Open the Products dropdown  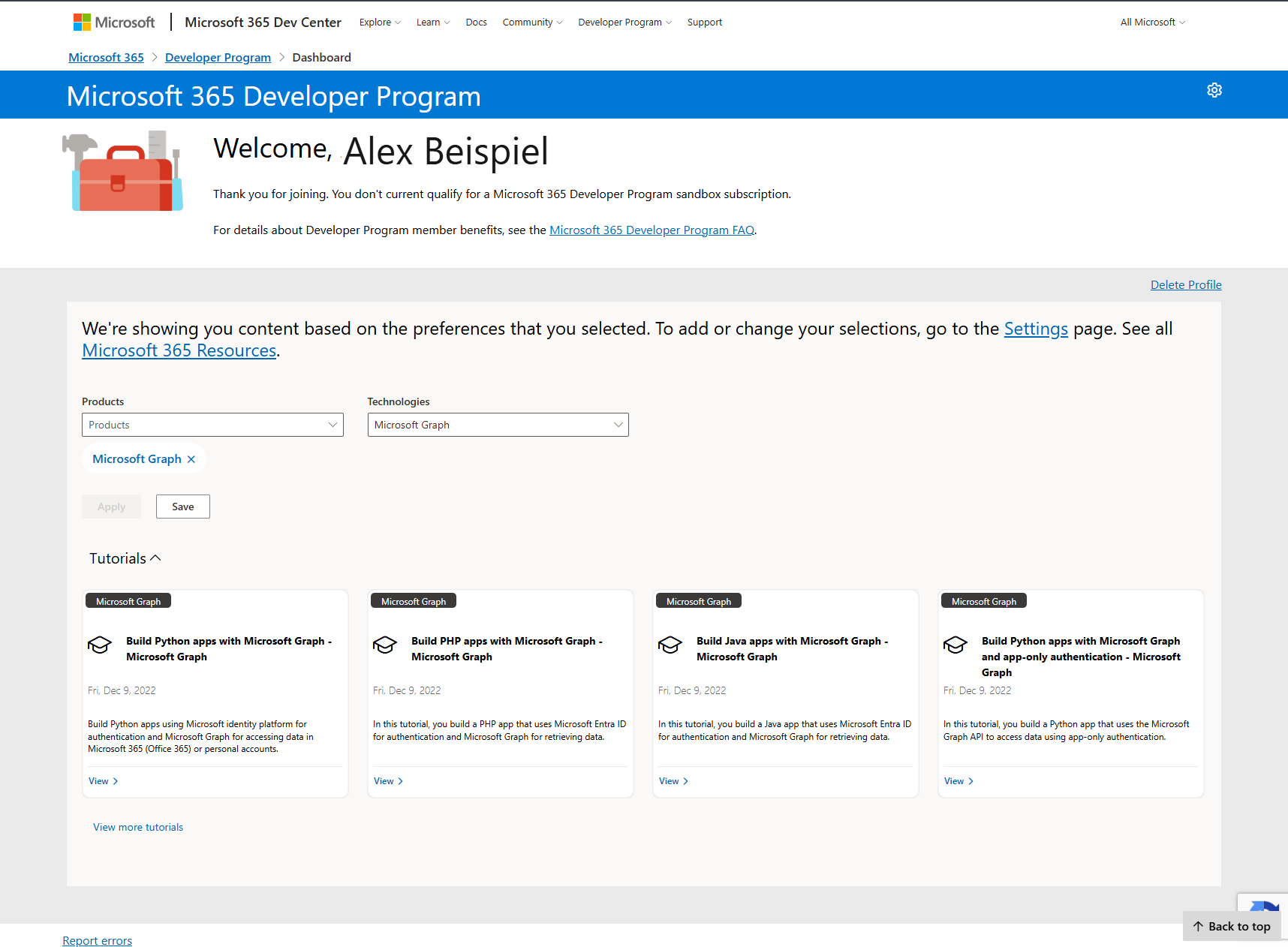(212, 425)
